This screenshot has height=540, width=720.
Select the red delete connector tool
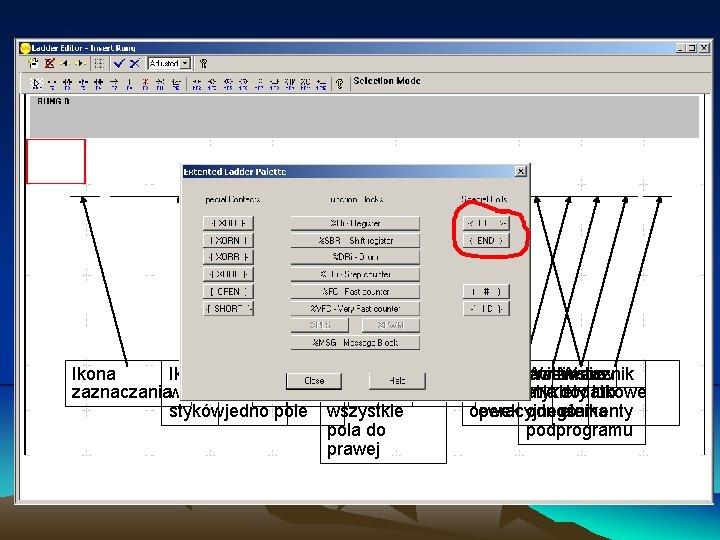pyautogui.click(x=145, y=84)
